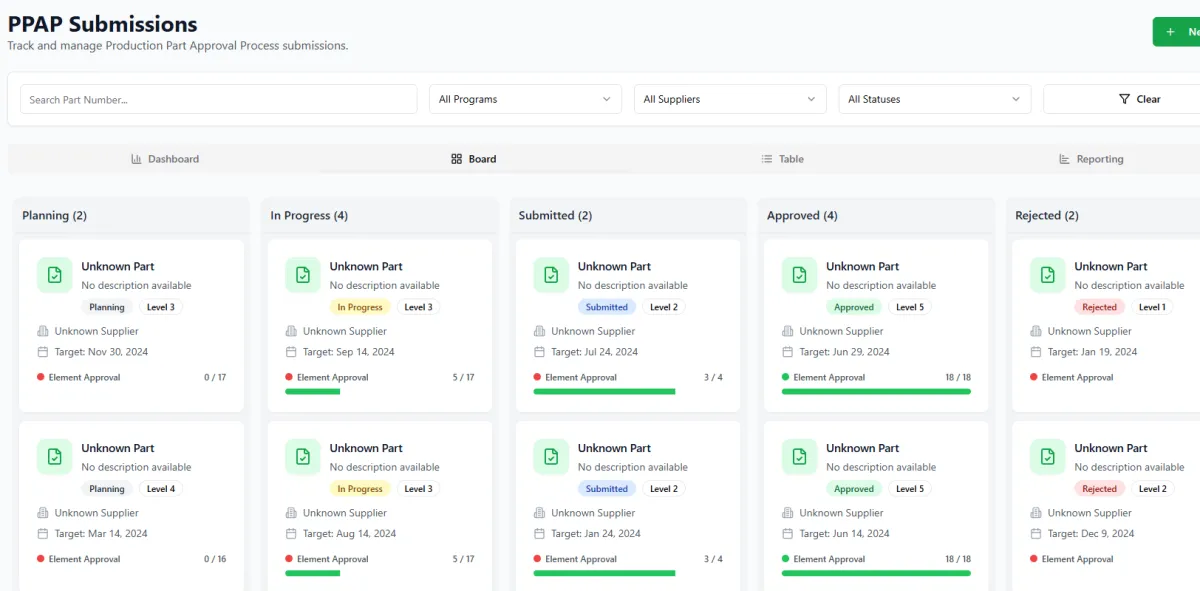Click the document icon on the Nov 30 Planning card

tap(54, 275)
